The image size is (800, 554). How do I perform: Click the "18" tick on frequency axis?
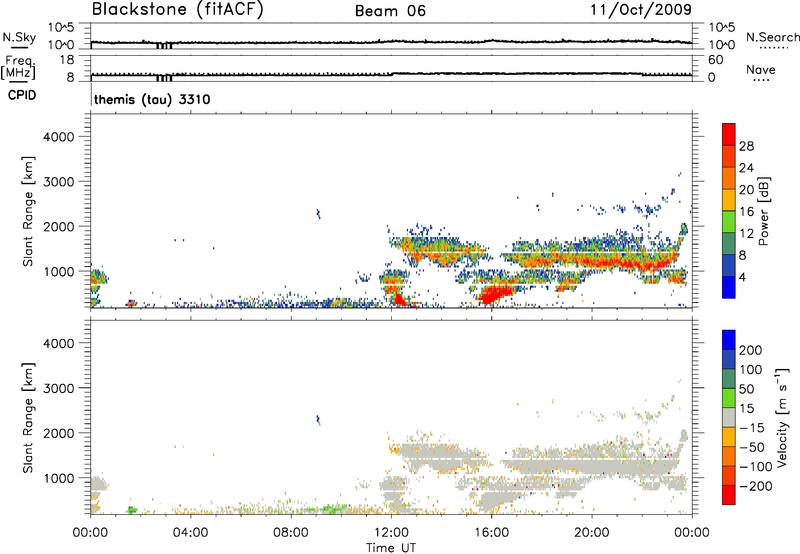coord(67,60)
